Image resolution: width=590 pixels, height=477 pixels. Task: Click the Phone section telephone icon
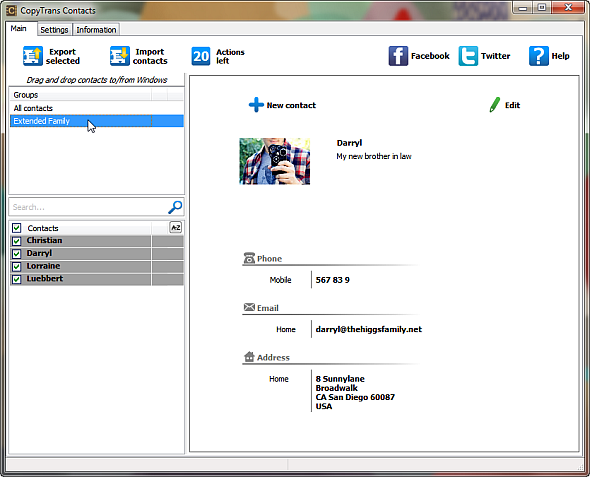(x=249, y=258)
